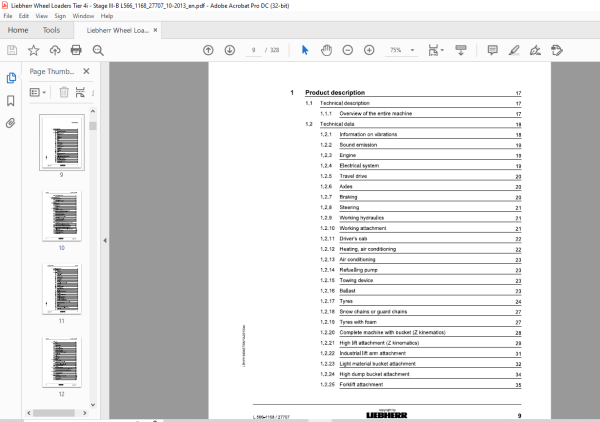Open the File menu
Viewport: 600px width, 422px height.
tap(8, 16)
